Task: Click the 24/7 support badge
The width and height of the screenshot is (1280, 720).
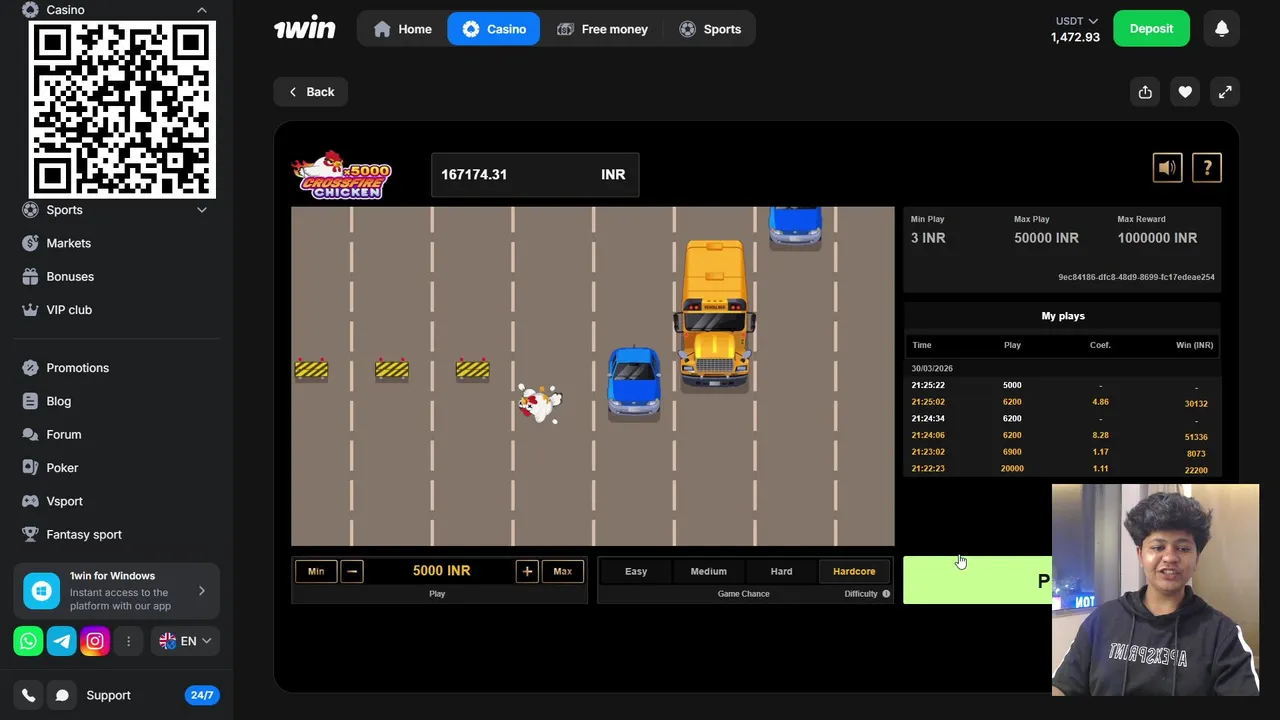Action: point(202,695)
